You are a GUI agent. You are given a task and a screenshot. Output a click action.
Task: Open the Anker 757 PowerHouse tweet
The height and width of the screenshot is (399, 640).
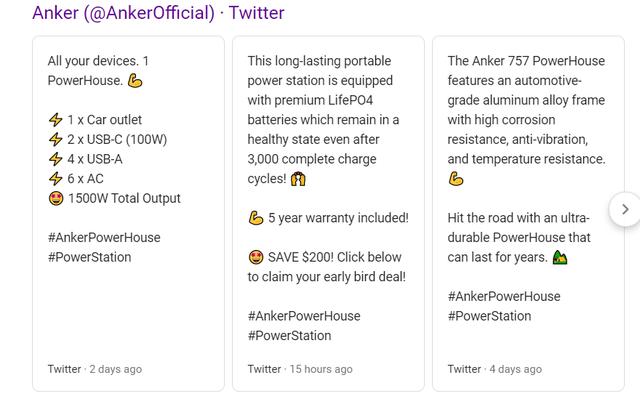[528, 213]
